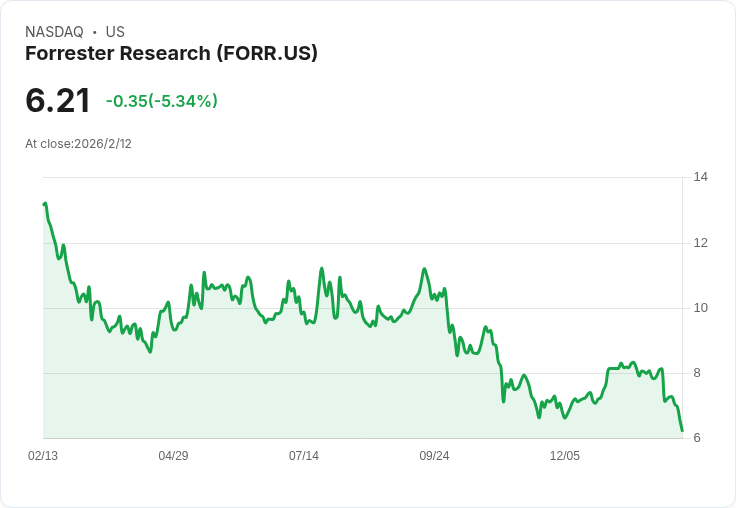Click the At close:2026/2/12 timestamp
The height and width of the screenshot is (508, 736).
click(x=78, y=144)
